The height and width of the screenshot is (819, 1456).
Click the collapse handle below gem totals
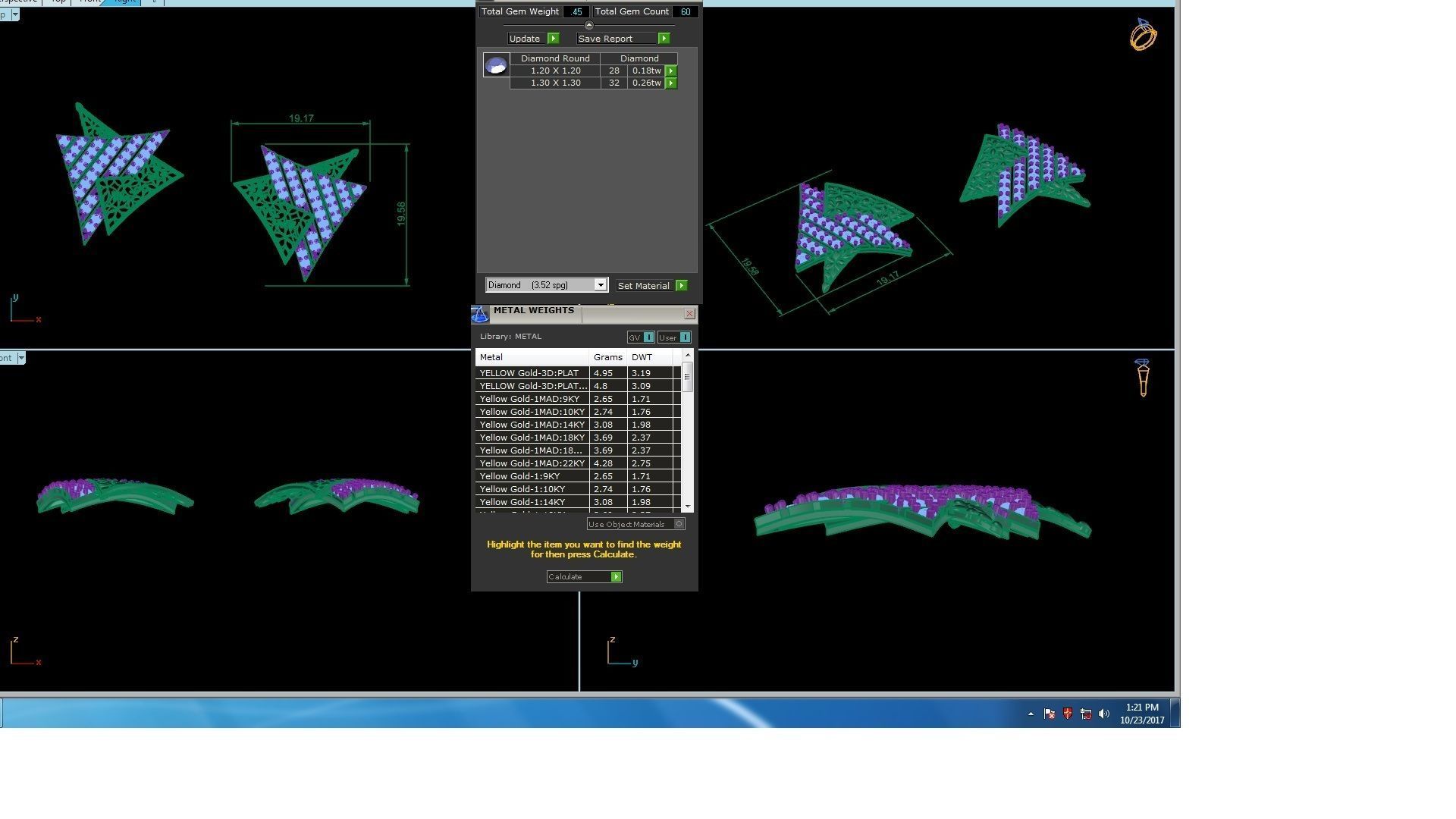tap(589, 25)
